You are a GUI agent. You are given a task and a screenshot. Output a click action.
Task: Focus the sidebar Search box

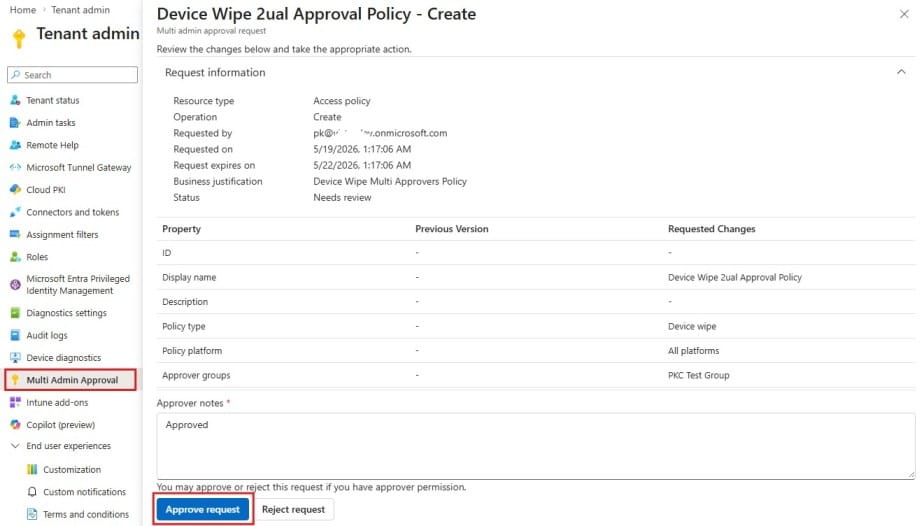click(72, 75)
